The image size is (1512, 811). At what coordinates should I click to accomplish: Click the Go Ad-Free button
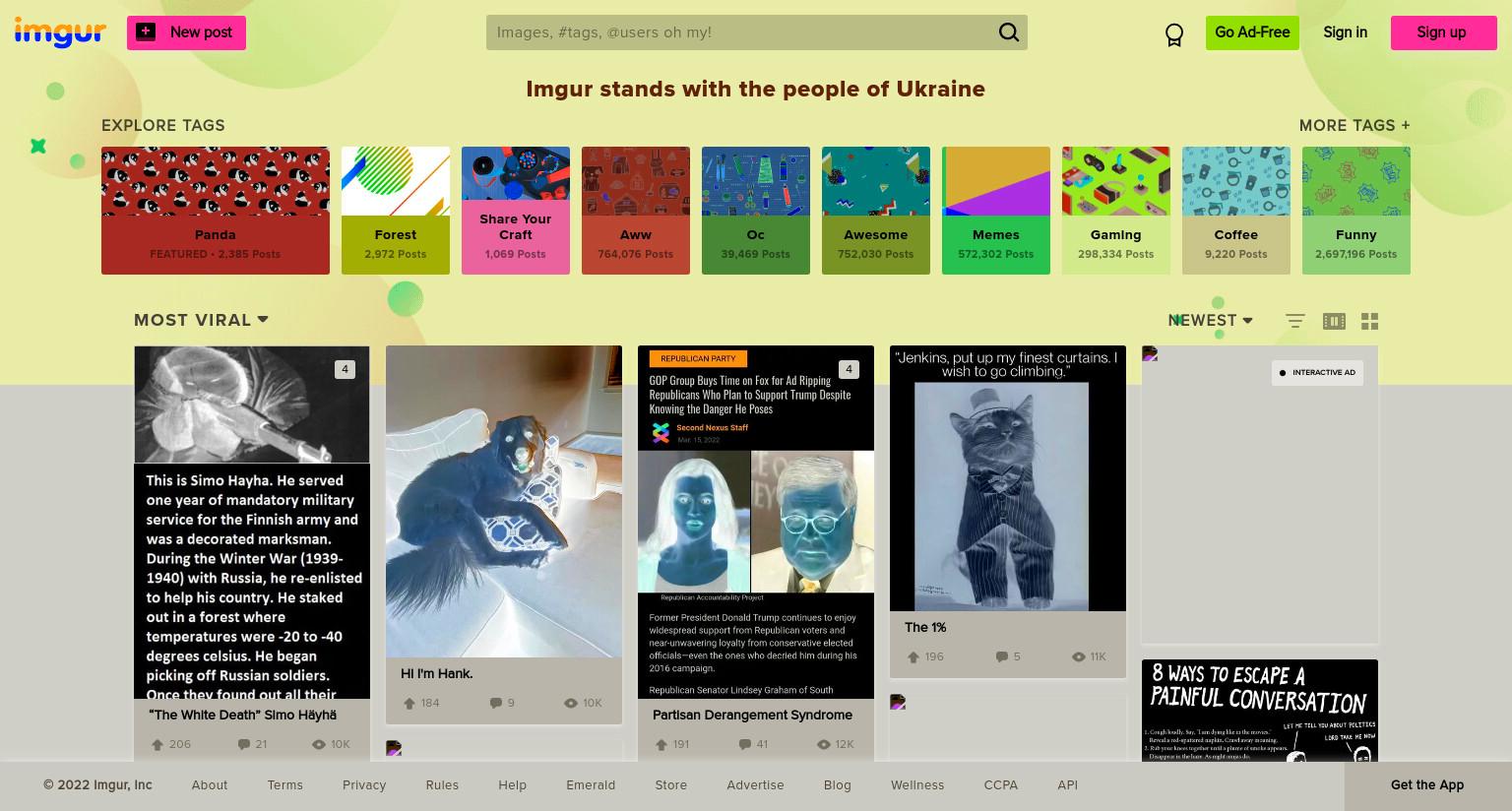click(x=1252, y=32)
